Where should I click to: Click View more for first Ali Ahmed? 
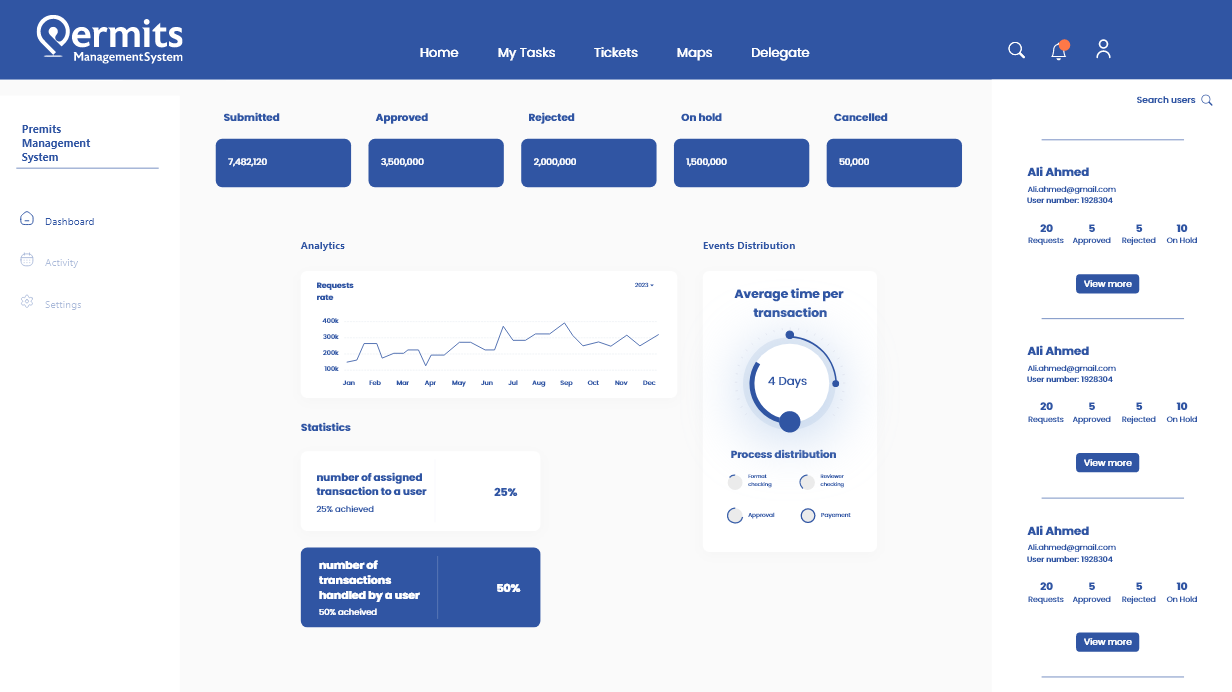pos(1107,284)
